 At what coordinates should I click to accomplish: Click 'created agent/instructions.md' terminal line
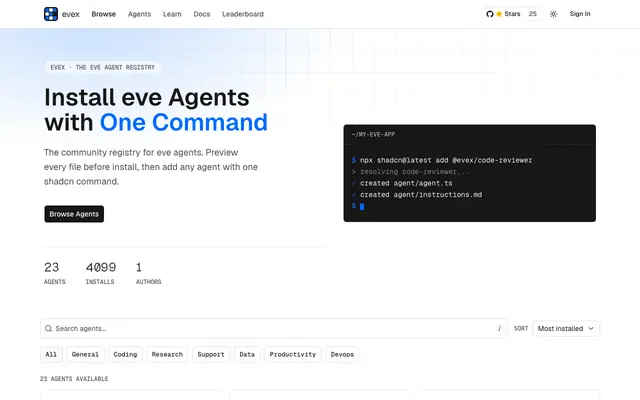click(421, 195)
